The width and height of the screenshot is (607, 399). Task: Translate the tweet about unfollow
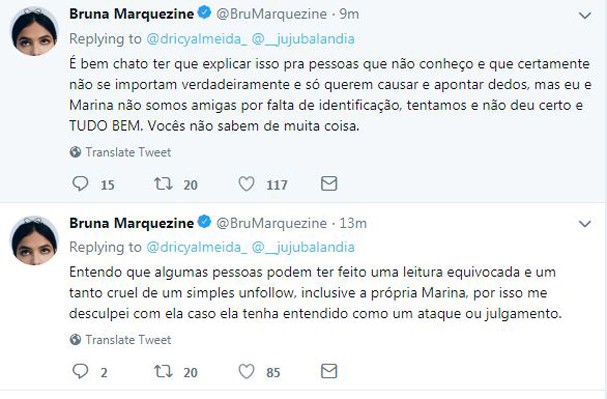point(120,340)
